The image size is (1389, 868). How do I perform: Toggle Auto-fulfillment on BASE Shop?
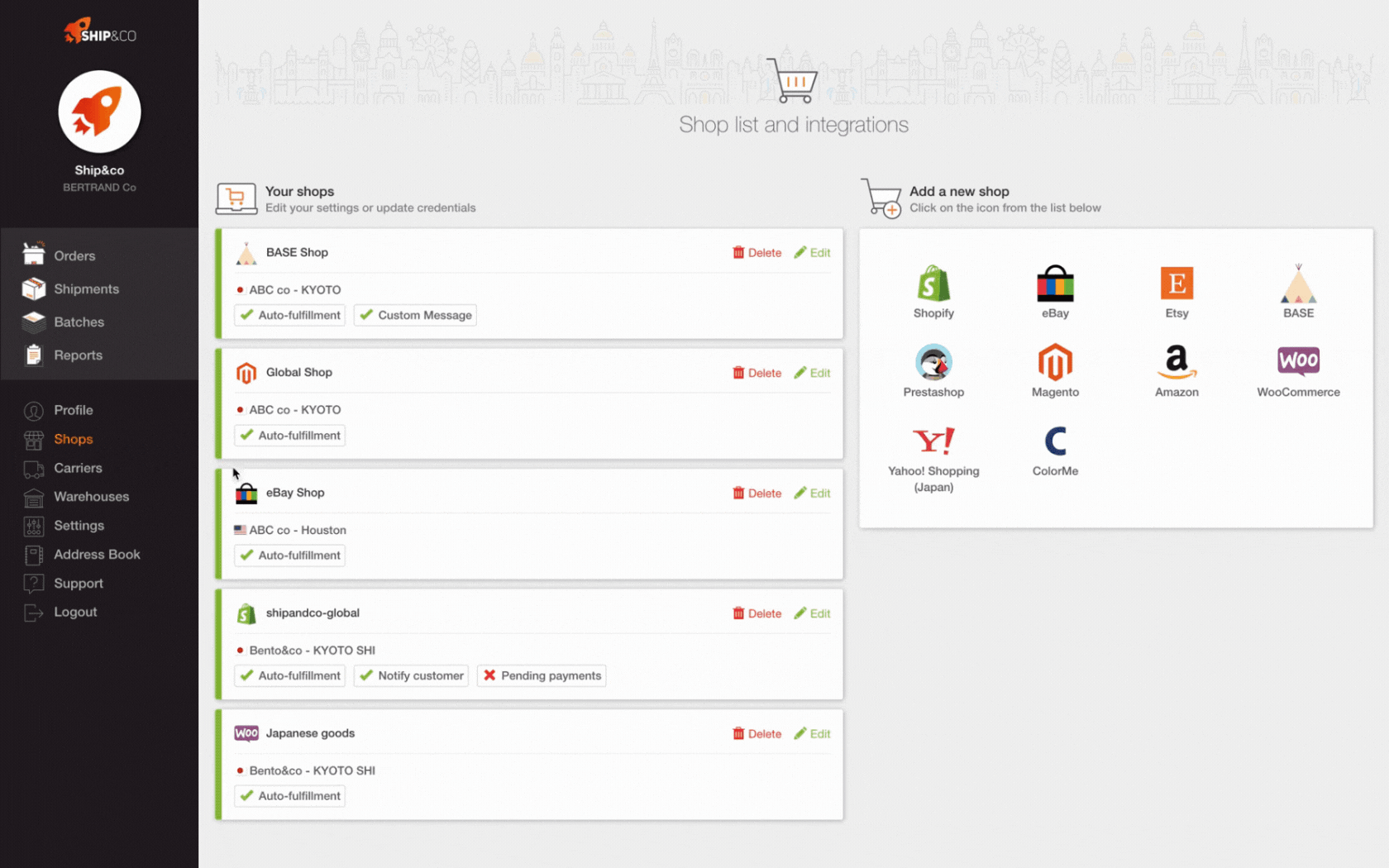pyautogui.click(x=289, y=315)
